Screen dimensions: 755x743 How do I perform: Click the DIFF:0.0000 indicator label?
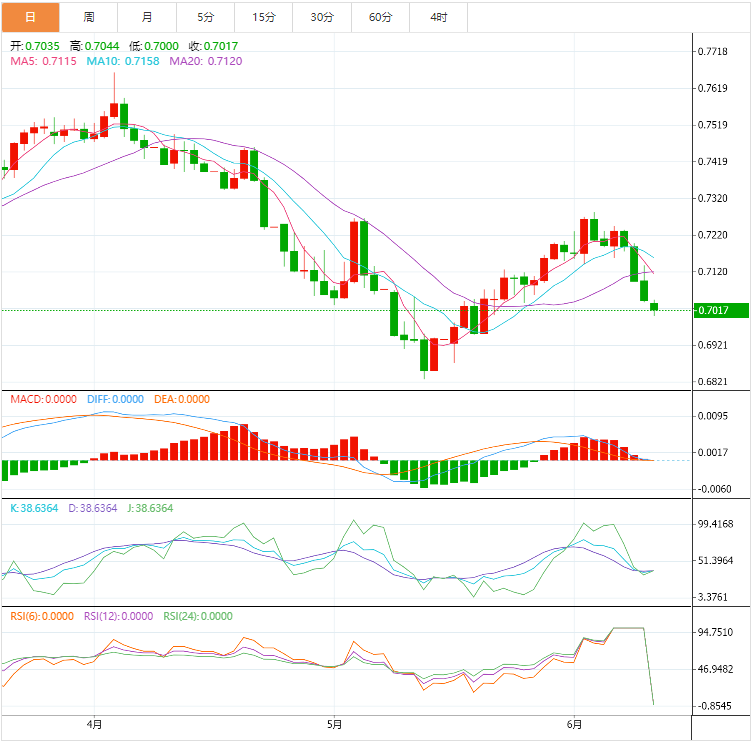115,399
